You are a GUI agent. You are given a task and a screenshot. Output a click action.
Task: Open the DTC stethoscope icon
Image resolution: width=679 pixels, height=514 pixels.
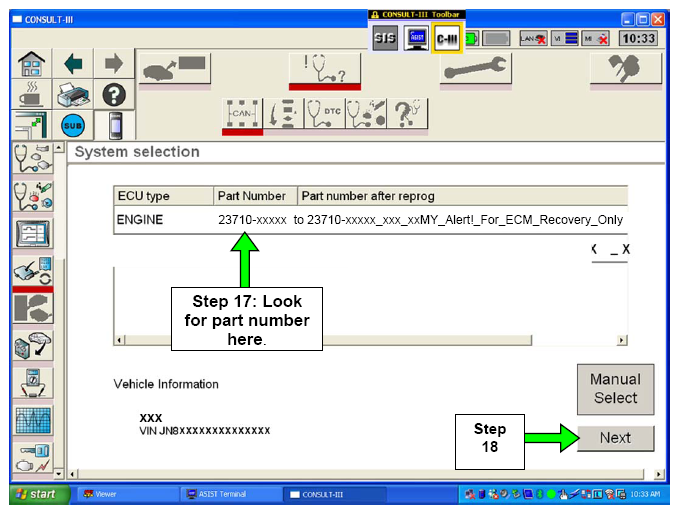coord(326,115)
